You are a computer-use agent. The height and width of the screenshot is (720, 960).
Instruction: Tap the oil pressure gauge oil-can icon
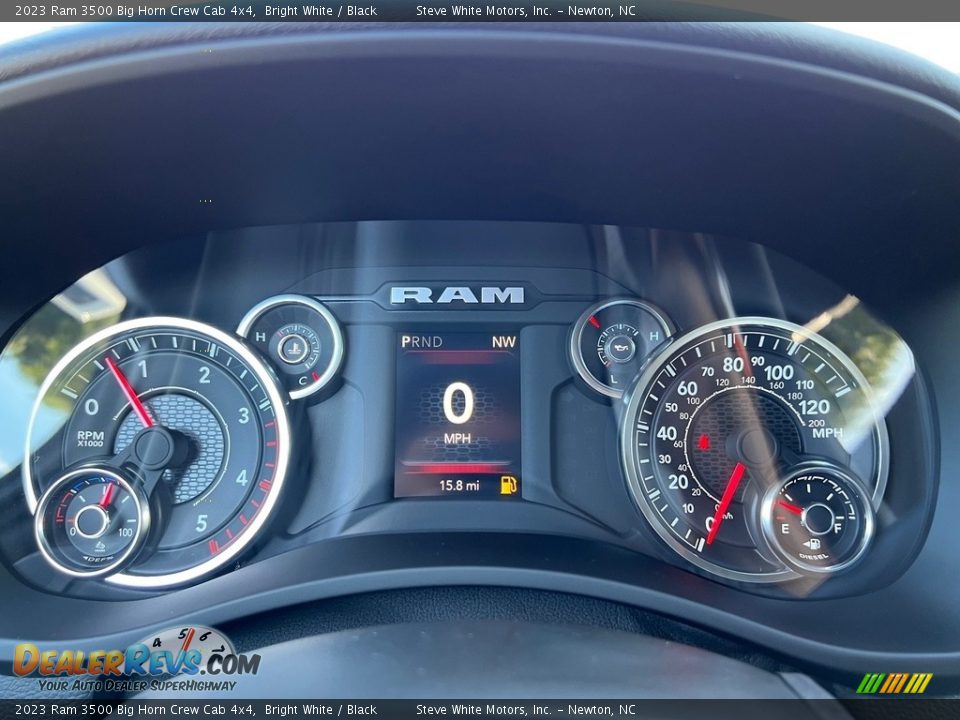tap(619, 348)
